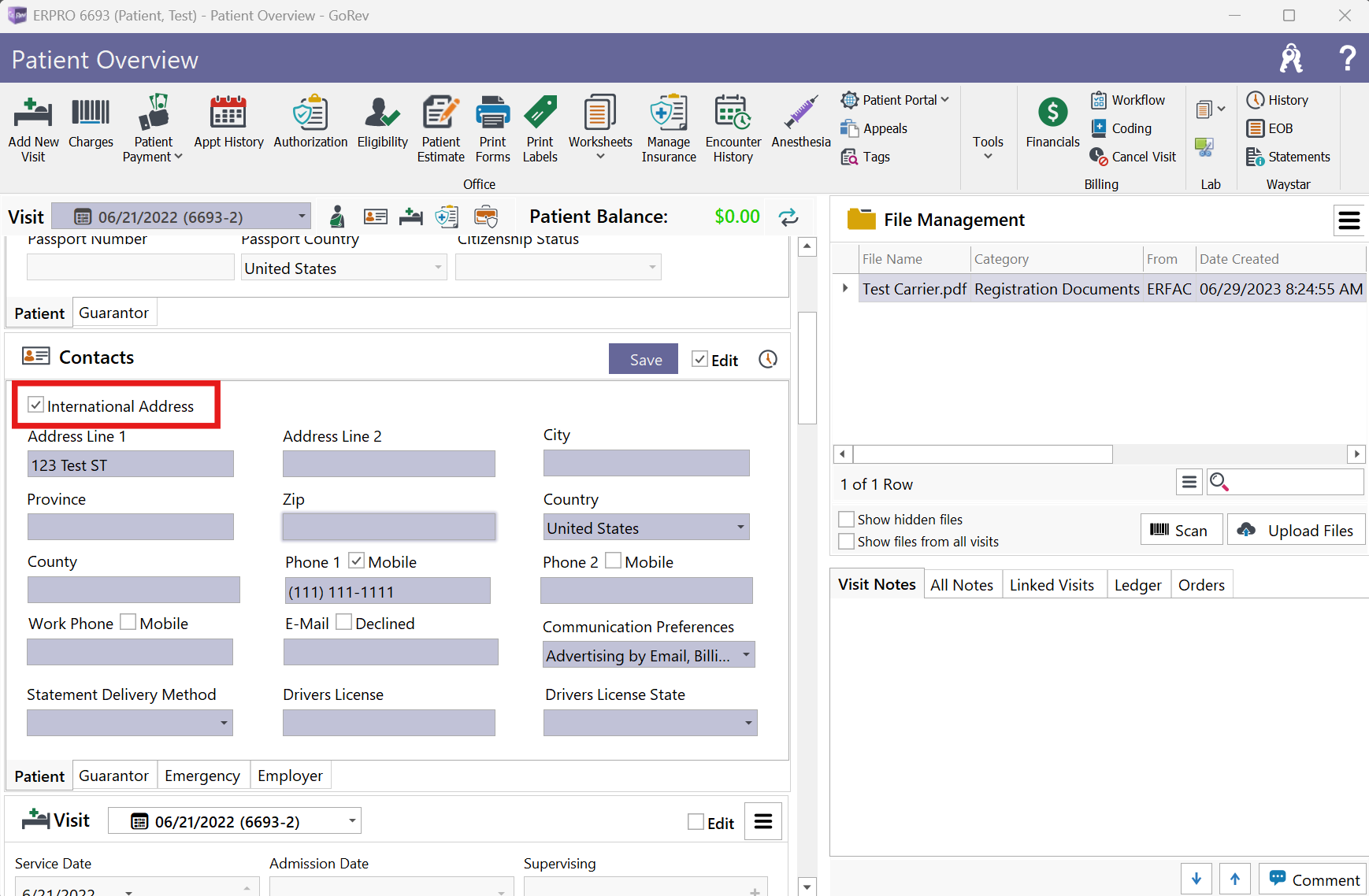
Task: Switch to Emergency tab
Action: click(202, 776)
